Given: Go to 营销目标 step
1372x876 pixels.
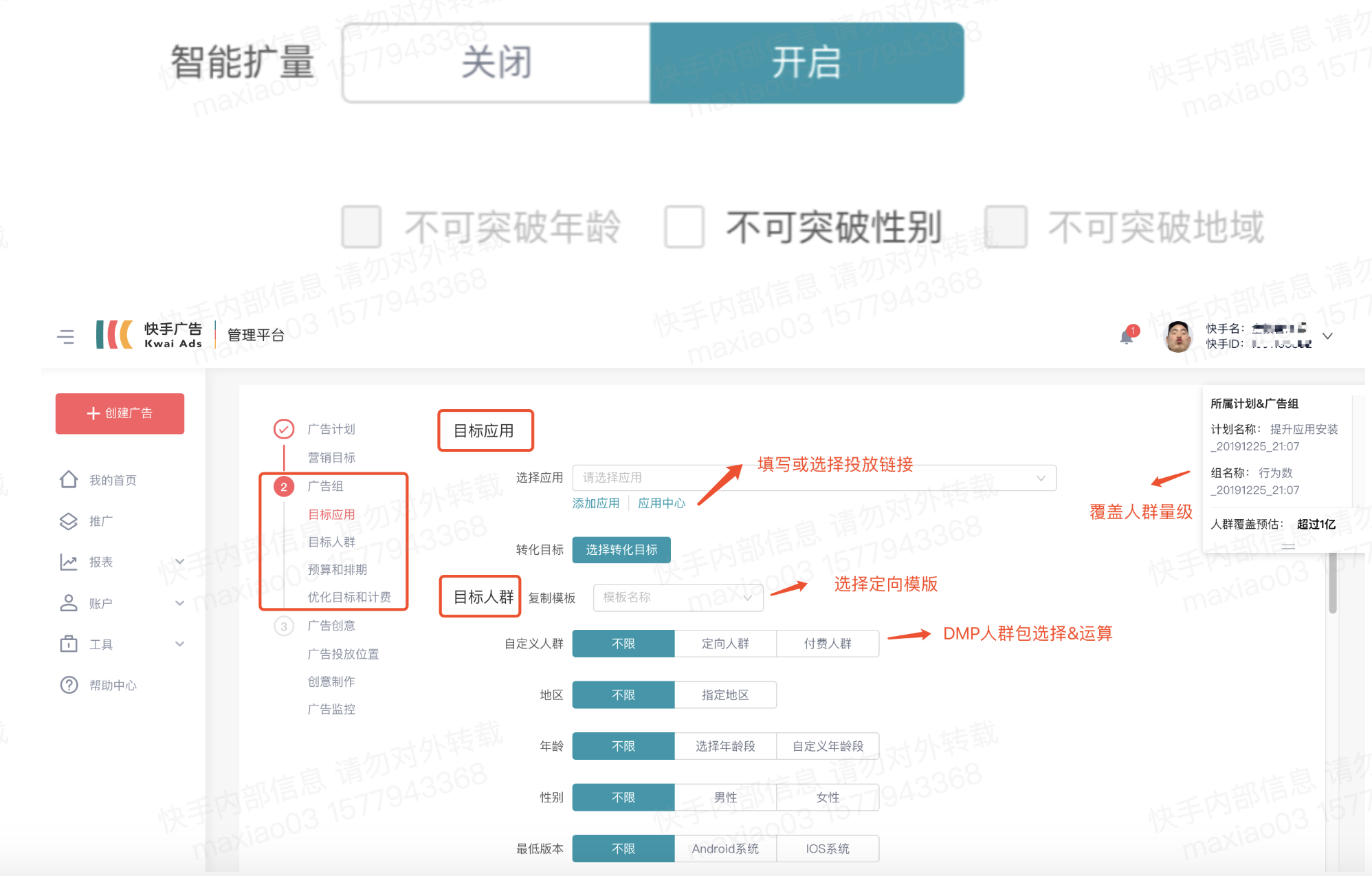Looking at the screenshot, I should pos(331,457).
